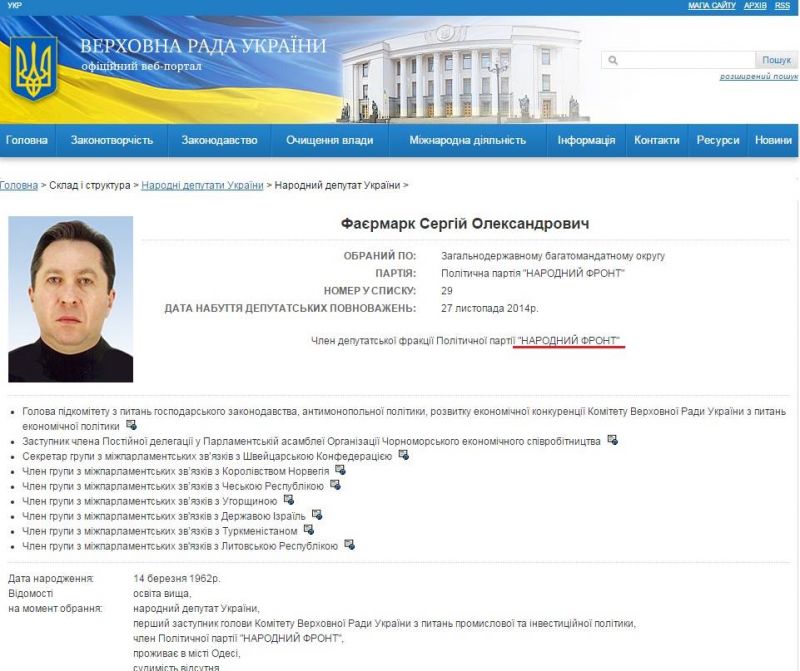The height and width of the screenshot is (671, 800).
Task: Click icon after Black Sea cooperation entry
Action: (x=612, y=440)
